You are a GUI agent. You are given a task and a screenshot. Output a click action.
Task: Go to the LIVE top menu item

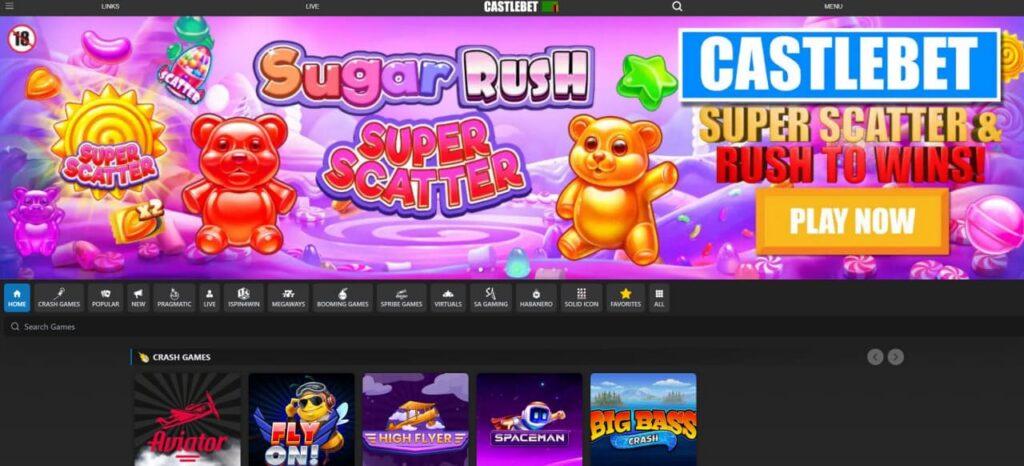(312, 7)
